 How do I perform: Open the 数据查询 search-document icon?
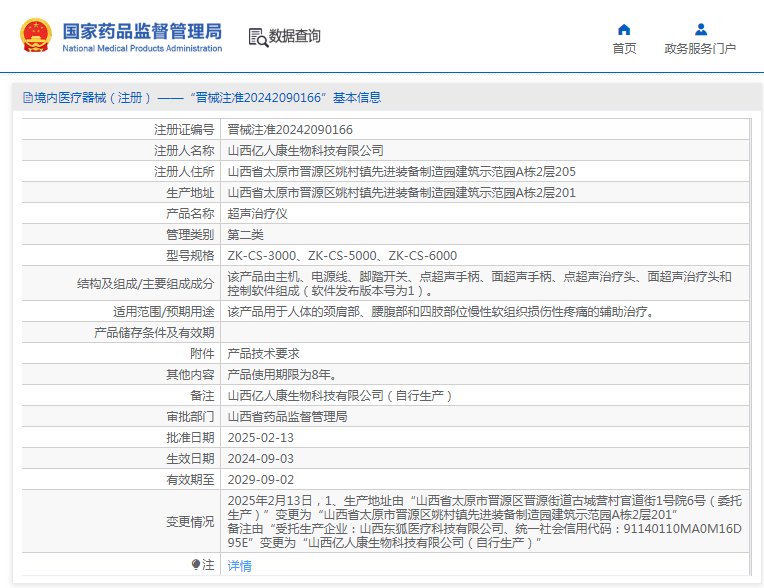(258, 38)
